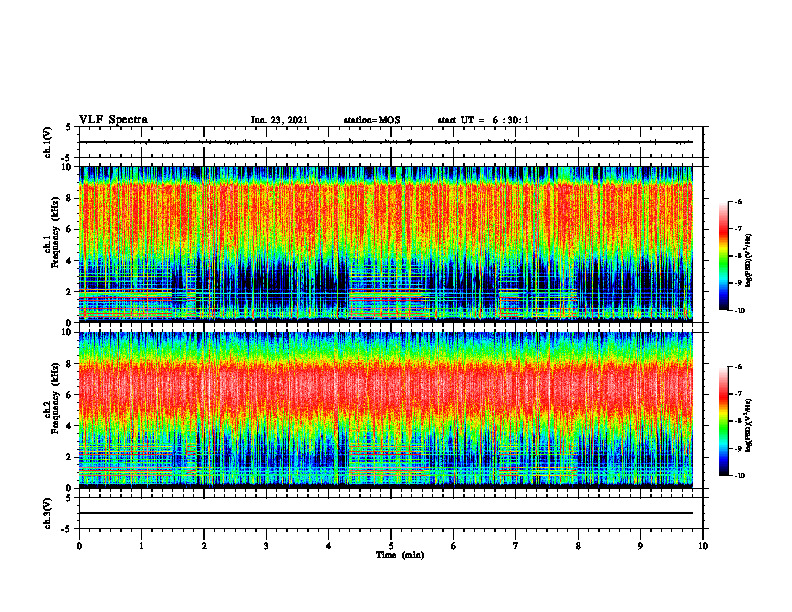Click the ch.1 spectrogram color scale bar

[x=723, y=256]
